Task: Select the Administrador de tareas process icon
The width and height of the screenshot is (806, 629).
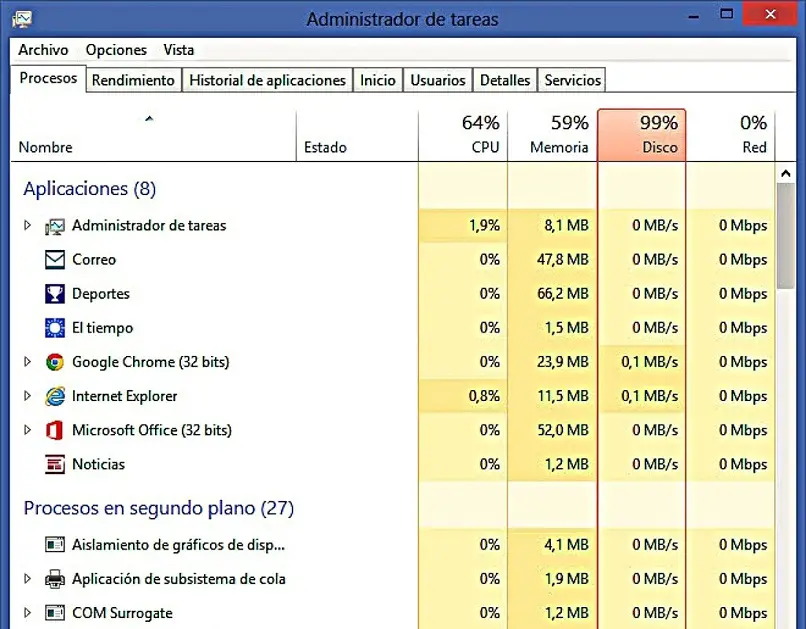Action: [55, 226]
